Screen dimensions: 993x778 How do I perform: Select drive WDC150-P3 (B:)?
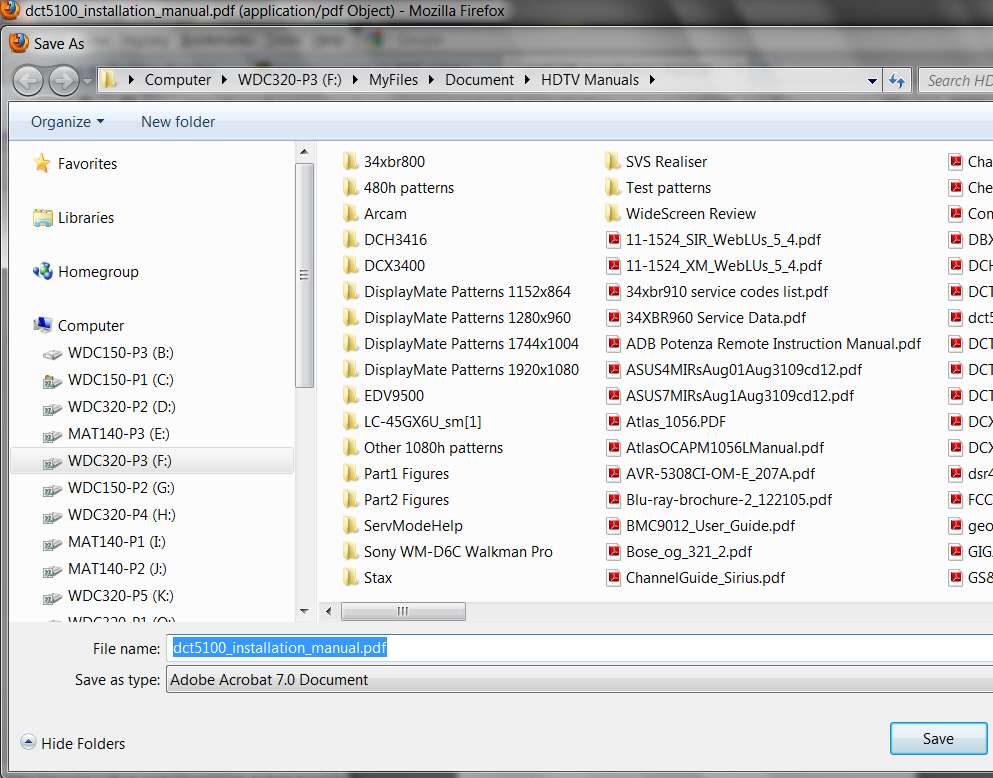[120, 353]
